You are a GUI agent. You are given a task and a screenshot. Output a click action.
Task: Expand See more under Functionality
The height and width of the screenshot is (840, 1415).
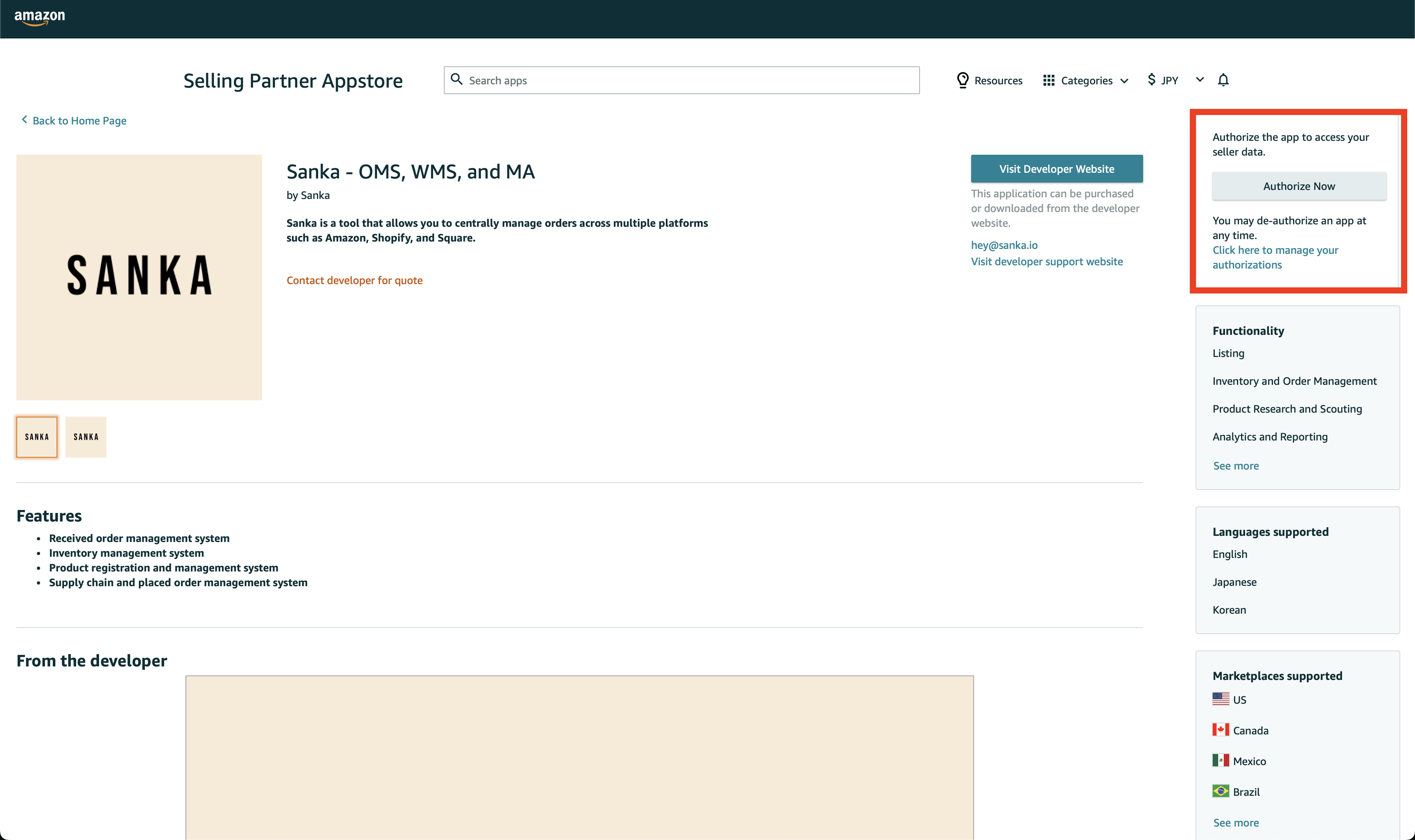click(1236, 466)
